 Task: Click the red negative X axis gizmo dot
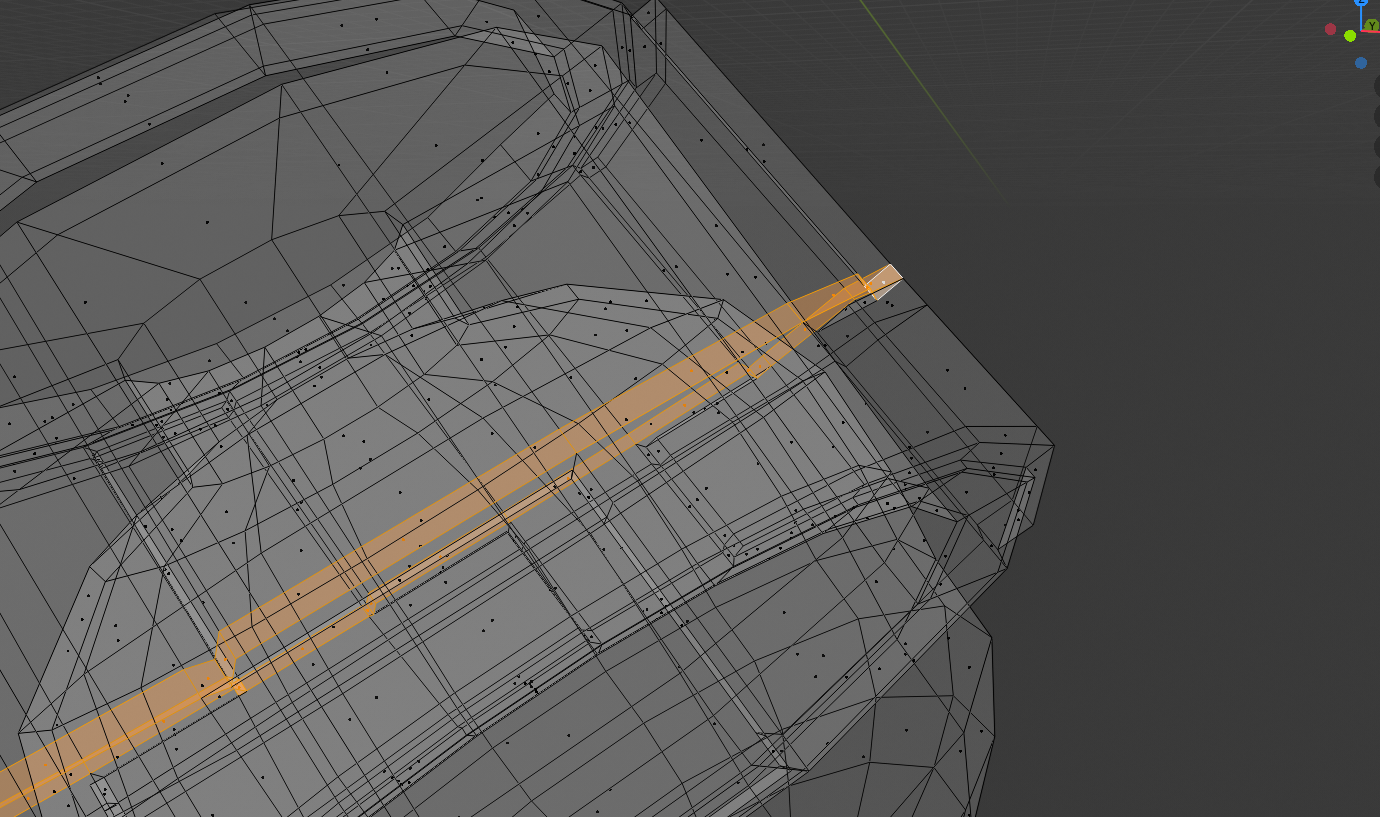pos(1330,29)
